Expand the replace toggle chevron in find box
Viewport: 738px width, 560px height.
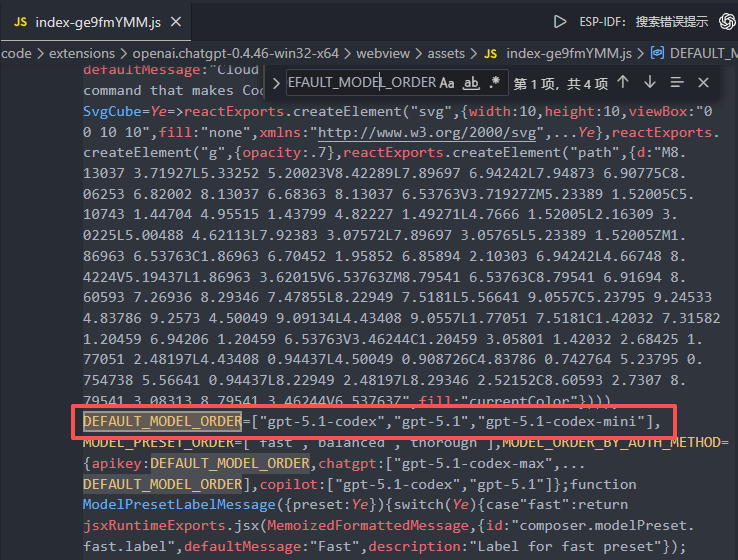tap(272, 82)
